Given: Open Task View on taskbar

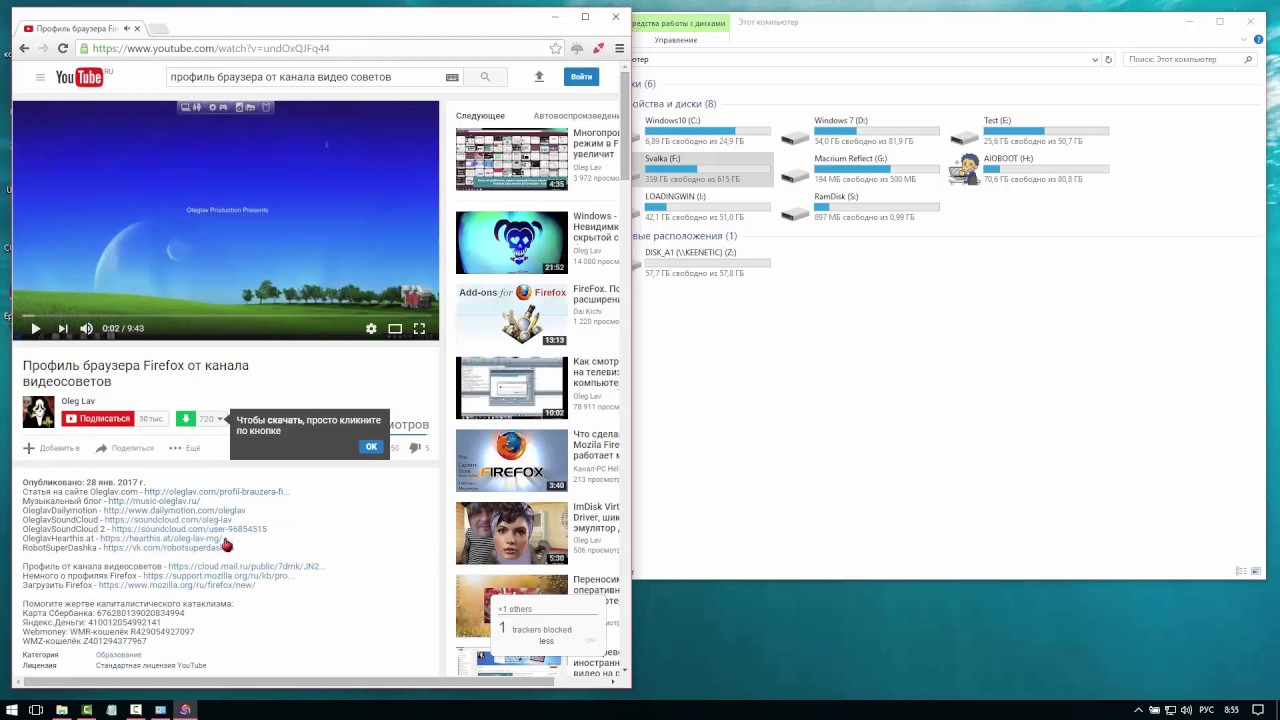Looking at the screenshot, I should pyautogui.click(x=36, y=710).
